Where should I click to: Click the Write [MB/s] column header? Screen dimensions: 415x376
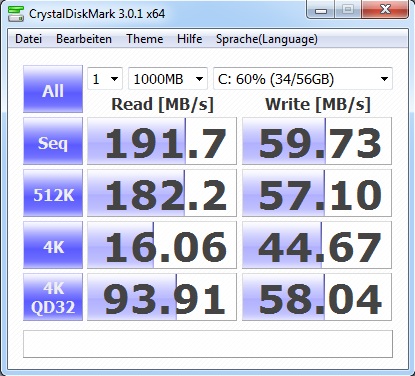pyautogui.click(x=318, y=104)
